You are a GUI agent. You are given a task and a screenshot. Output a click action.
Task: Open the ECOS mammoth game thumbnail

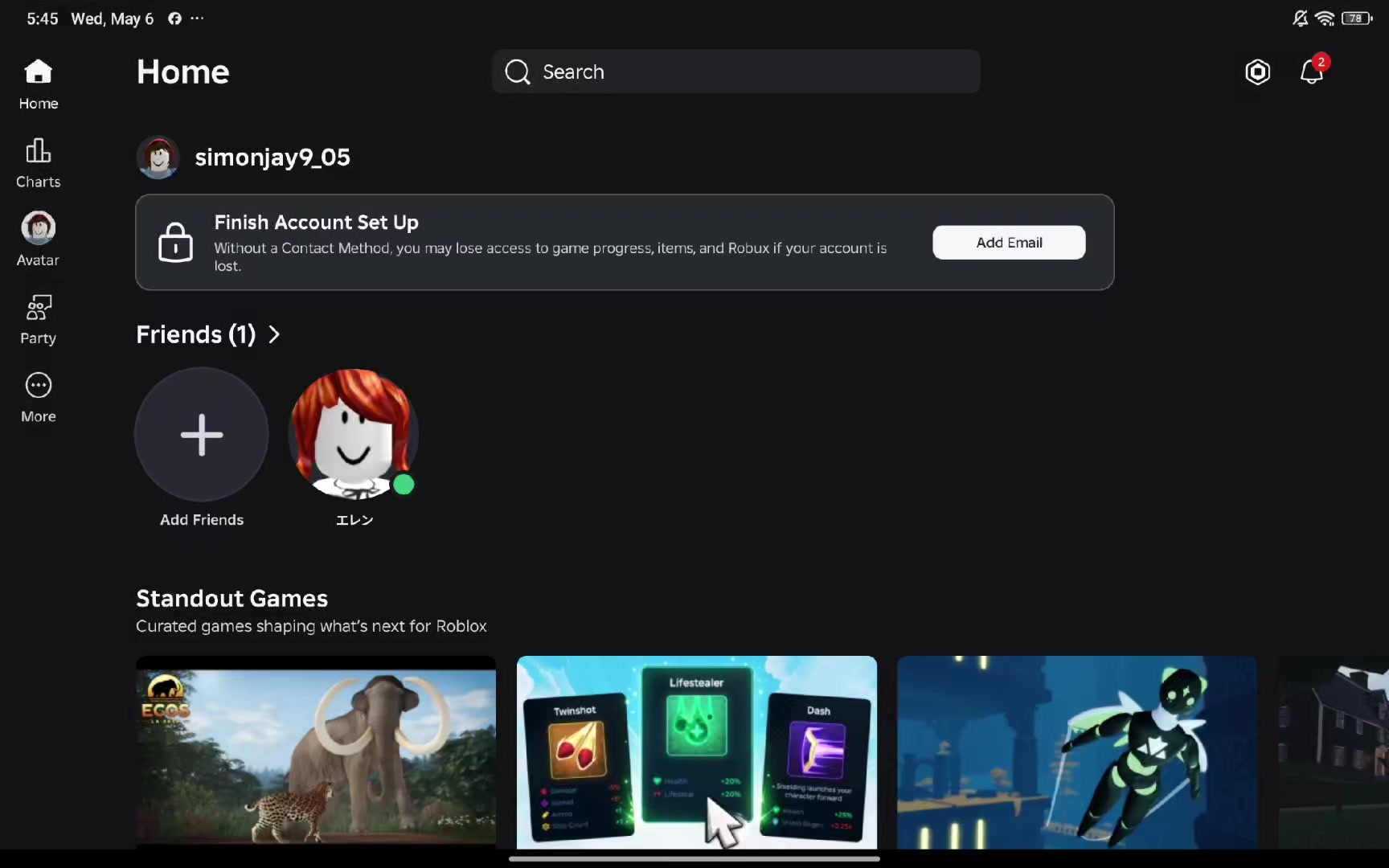pyautogui.click(x=316, y=752)
